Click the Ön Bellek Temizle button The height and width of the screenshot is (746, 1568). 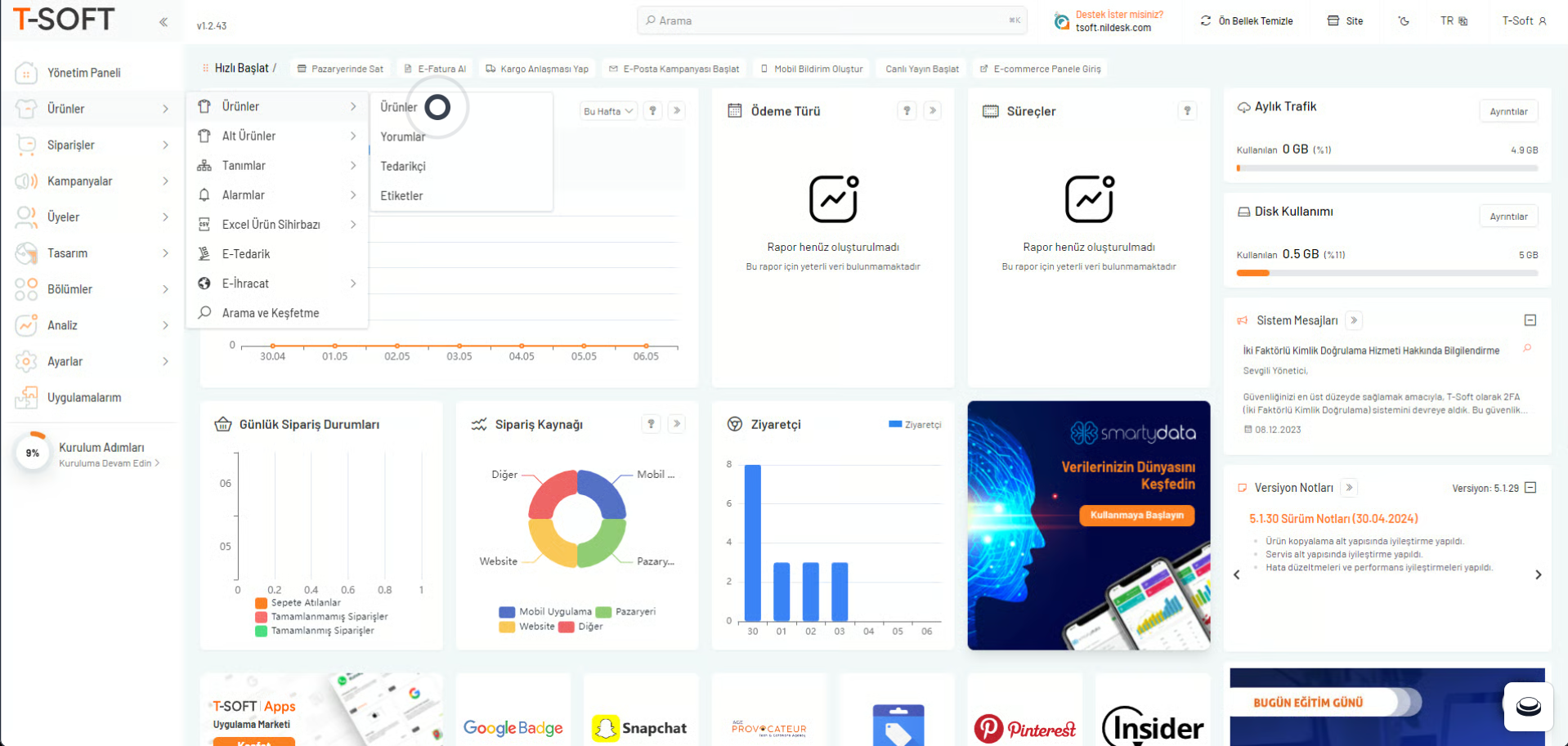point(1247,21)
